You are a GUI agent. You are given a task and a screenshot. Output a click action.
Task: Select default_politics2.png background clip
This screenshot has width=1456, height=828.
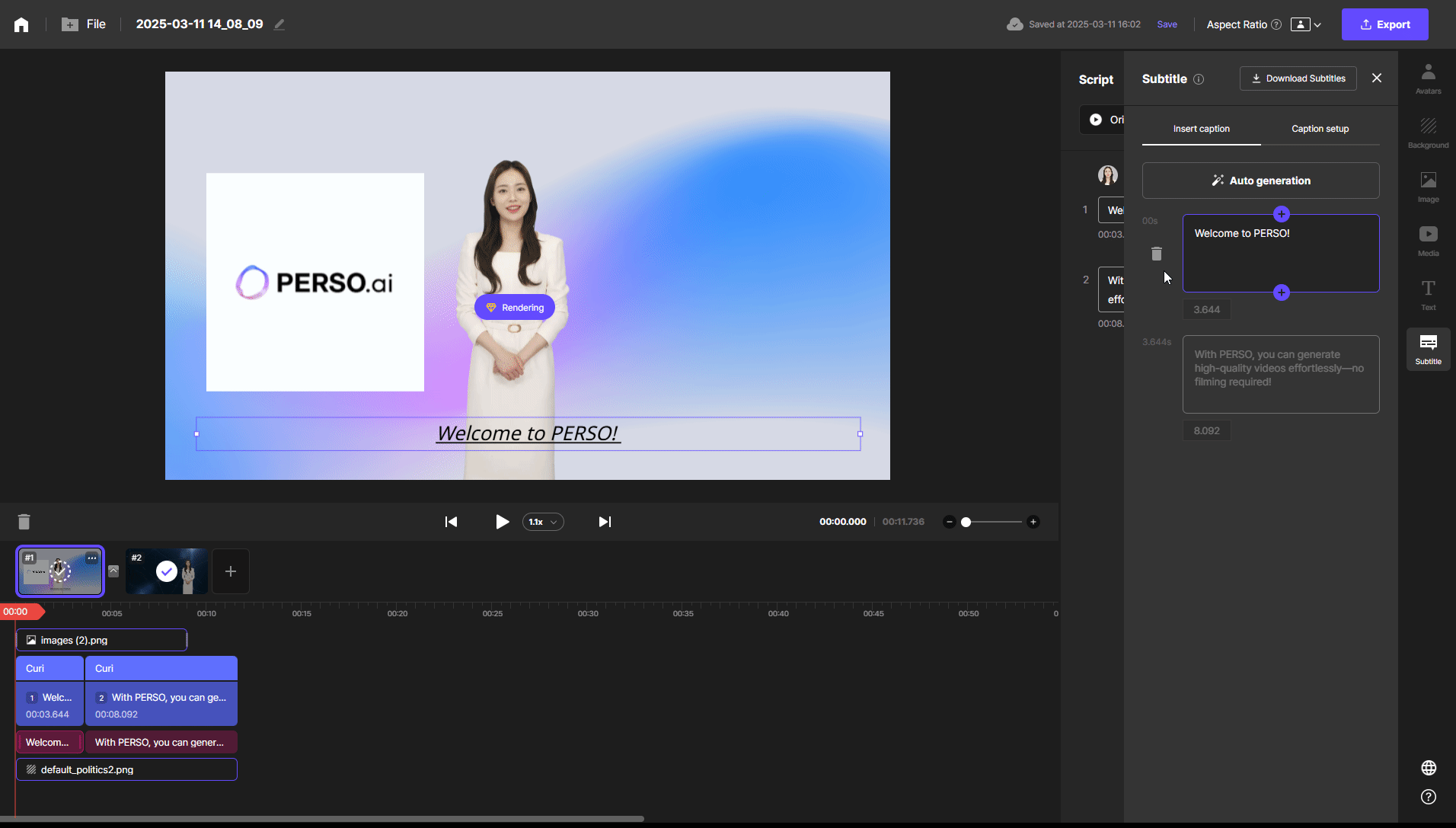tap(126, 769)
